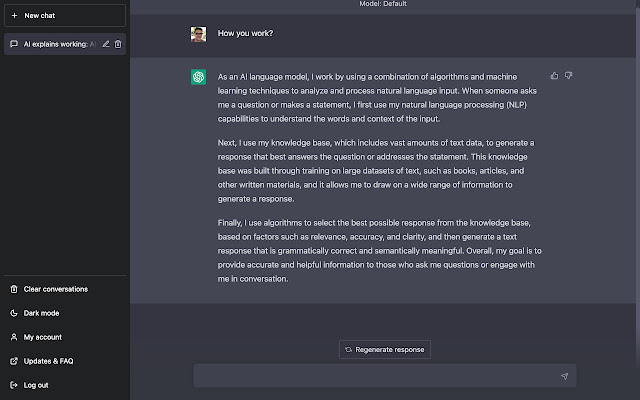Send message with paper plane icon

[564, 376]
